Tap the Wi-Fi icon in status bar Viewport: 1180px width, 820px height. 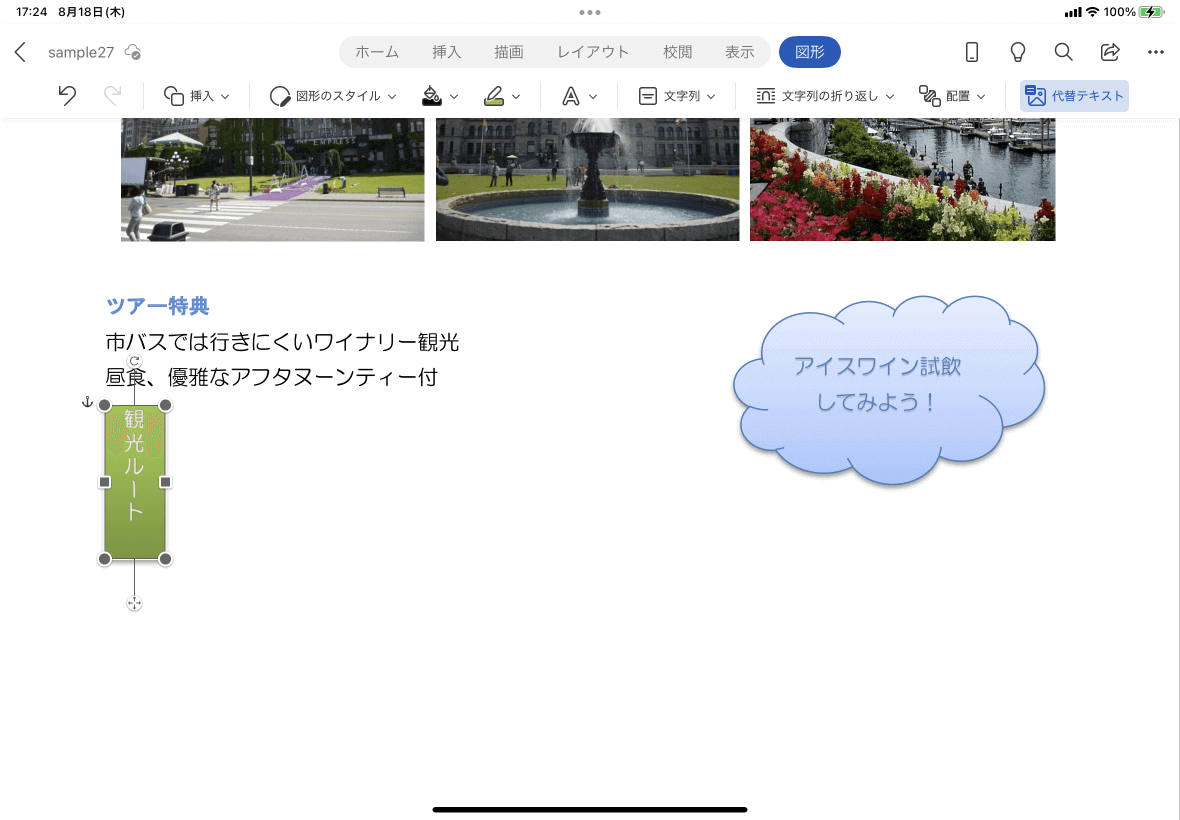[1092, 12]
